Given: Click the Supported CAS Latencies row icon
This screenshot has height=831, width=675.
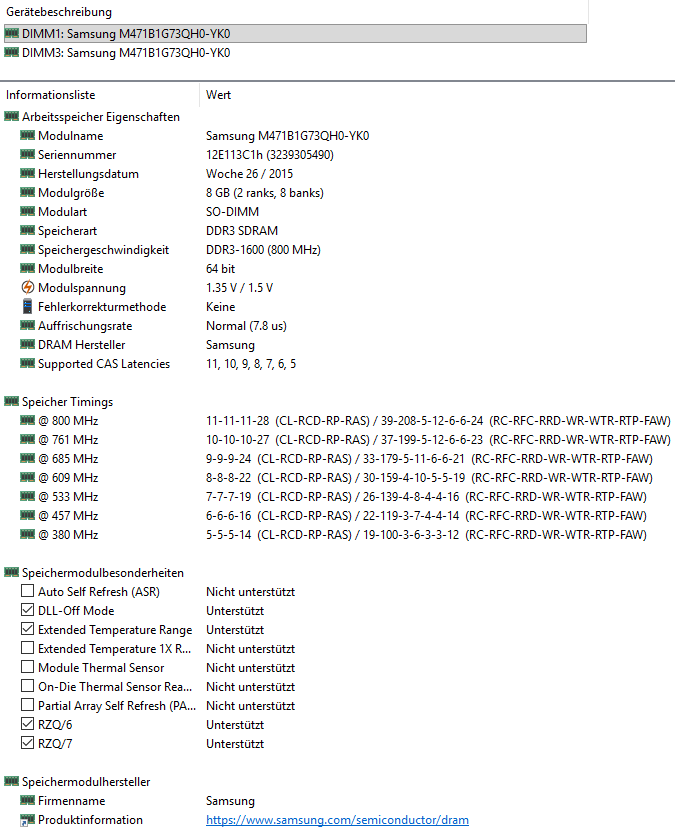Looking at the screenshot, I should [x=28, y=364].
